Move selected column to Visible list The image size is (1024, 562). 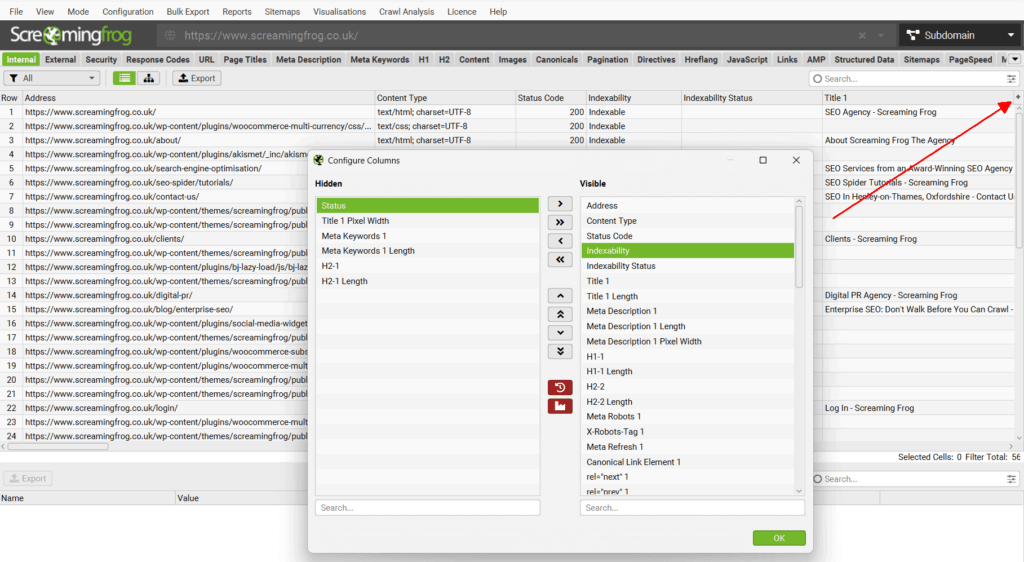(x=560, y=204)
